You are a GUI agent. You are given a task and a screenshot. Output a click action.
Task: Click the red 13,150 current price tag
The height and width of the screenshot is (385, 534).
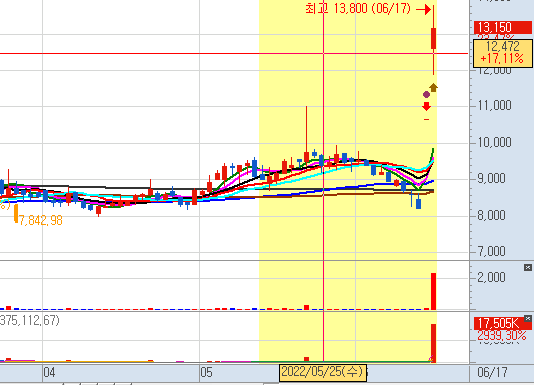(502, 27)
